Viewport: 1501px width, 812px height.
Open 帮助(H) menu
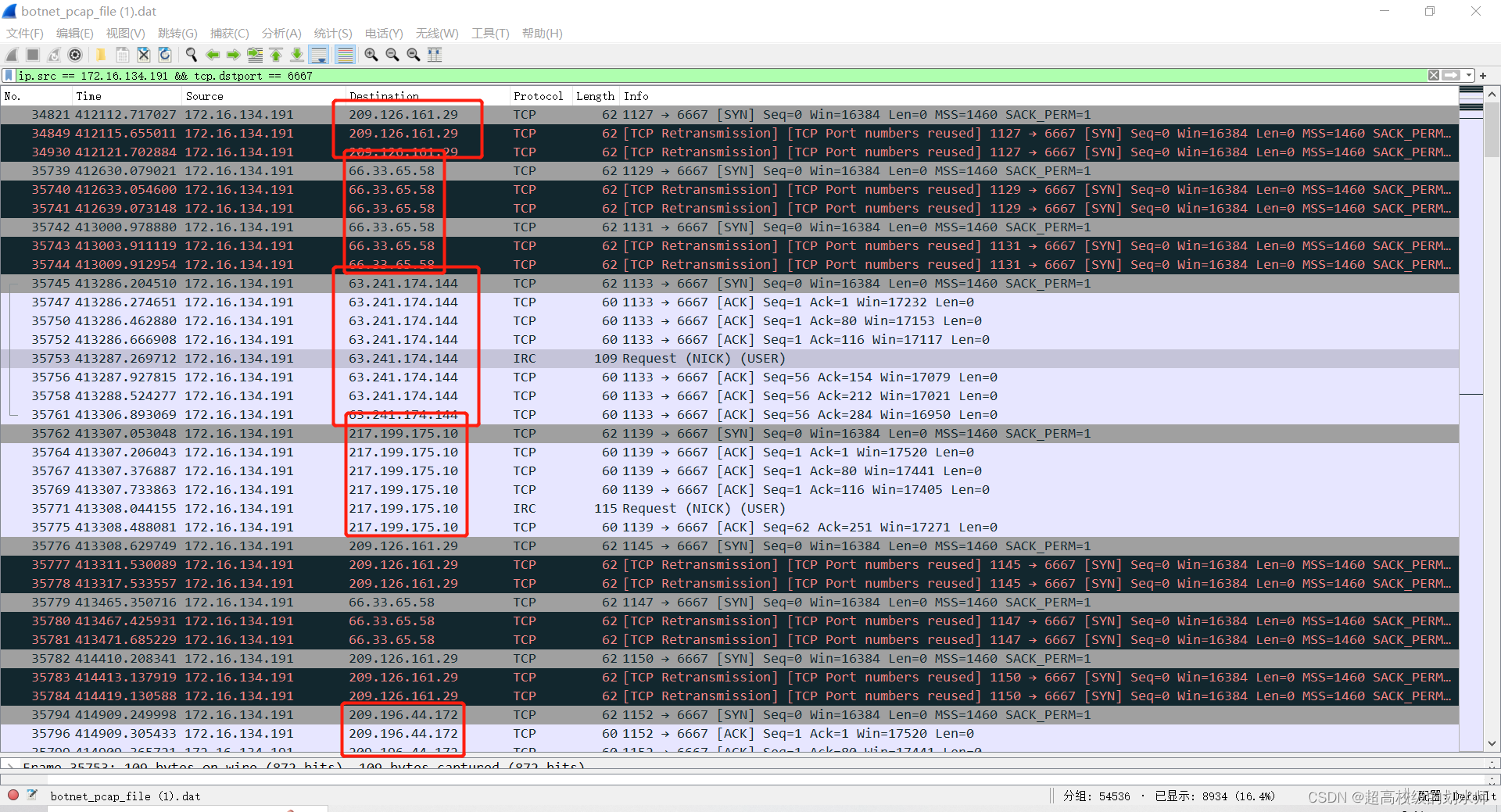click(x=542, y=34)
